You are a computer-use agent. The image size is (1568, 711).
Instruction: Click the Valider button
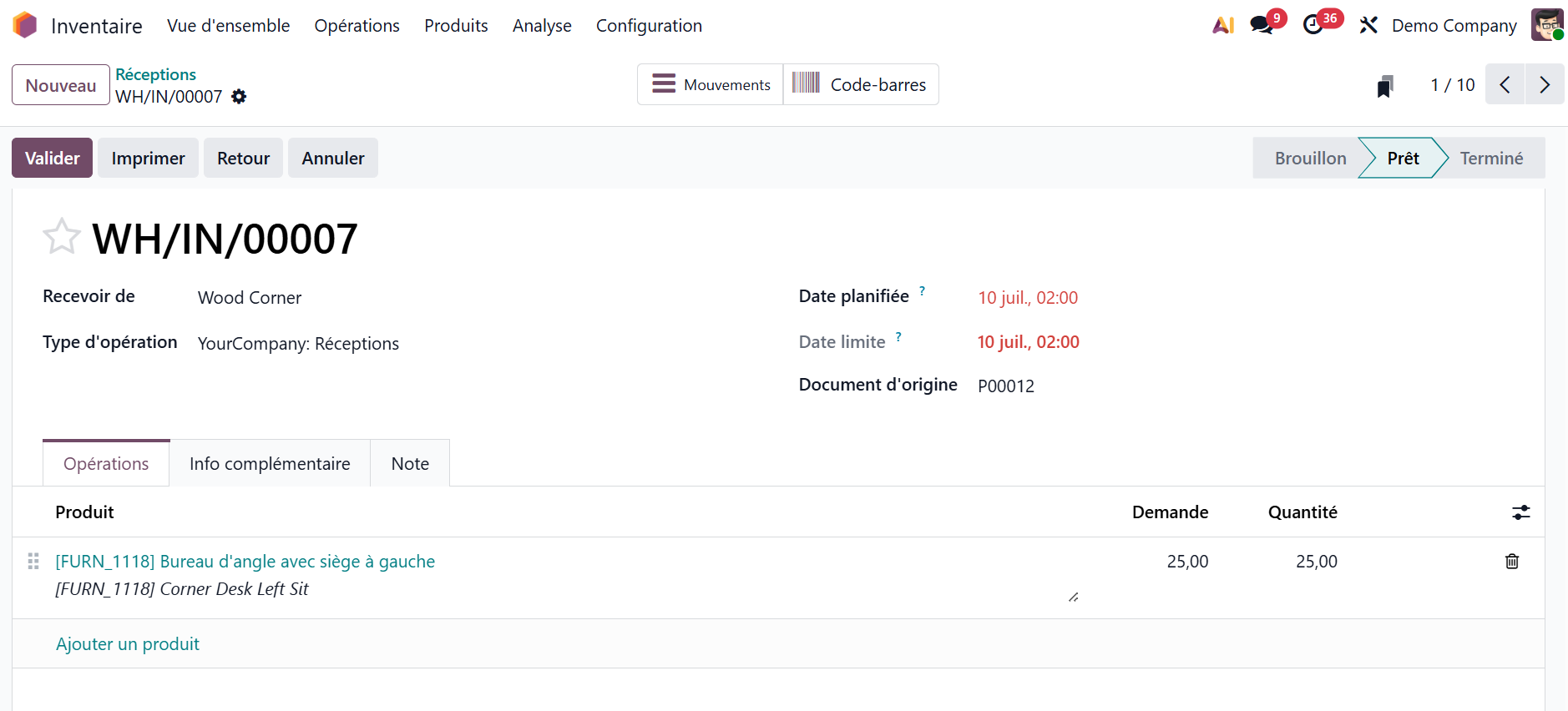click(52, 158)
